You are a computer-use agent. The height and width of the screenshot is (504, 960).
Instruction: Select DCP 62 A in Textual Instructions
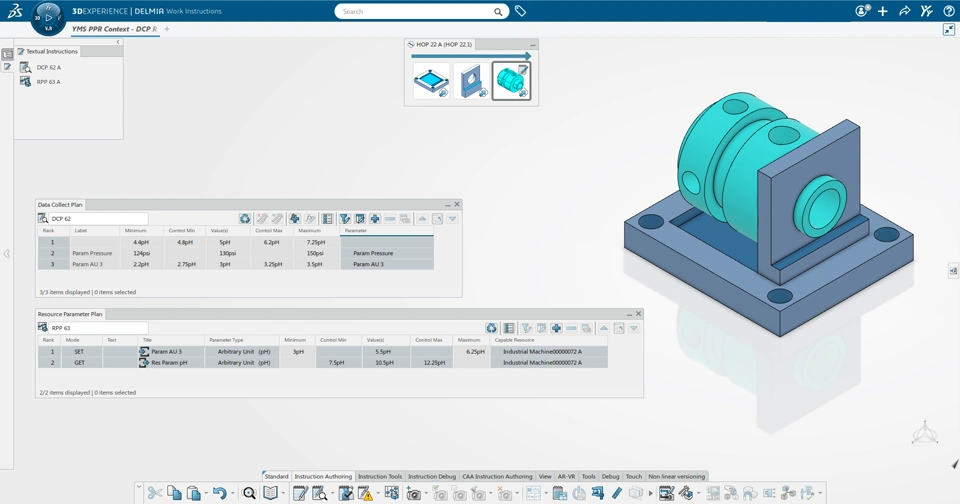[x=48, y=67]
